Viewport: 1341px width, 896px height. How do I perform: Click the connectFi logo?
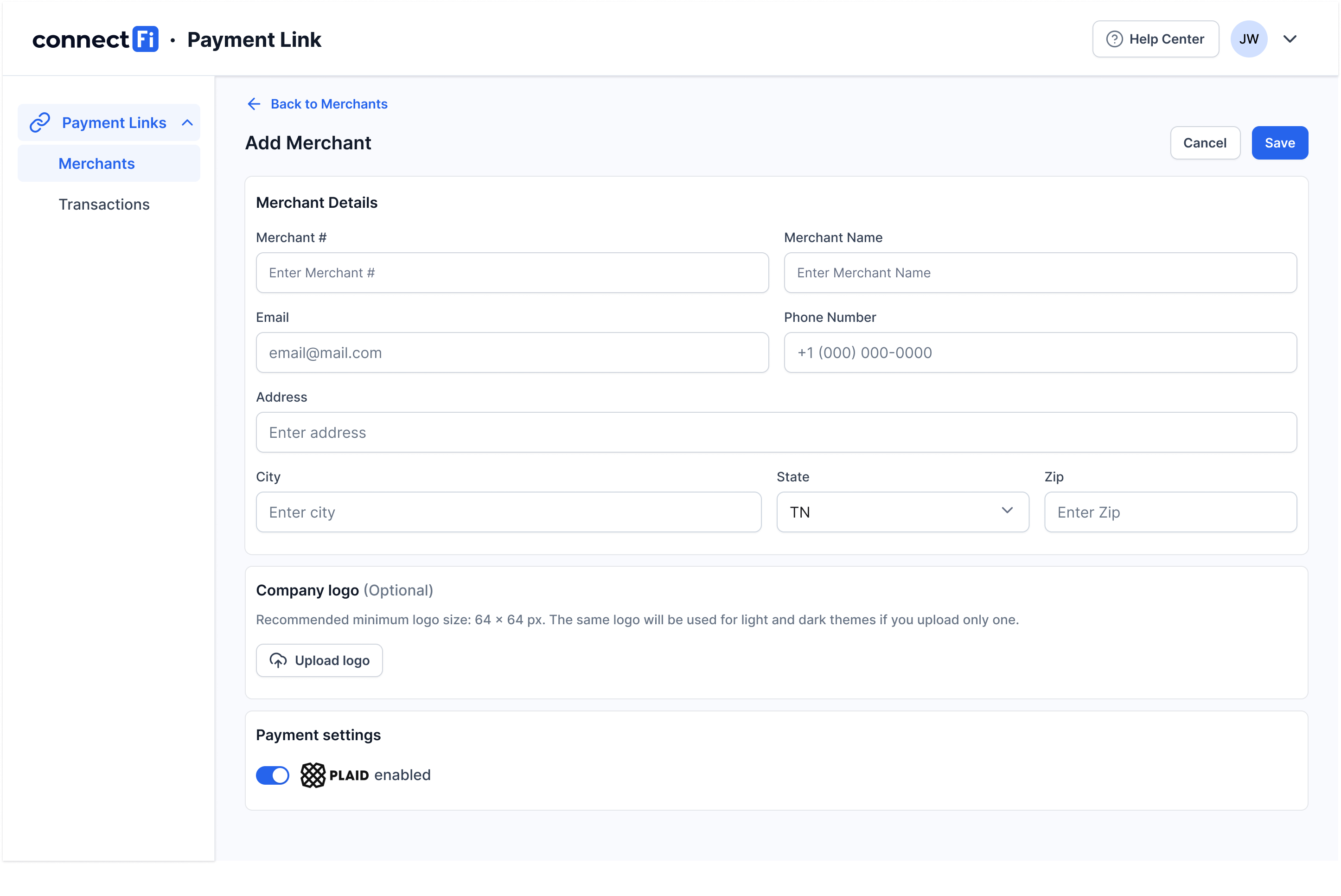96,39
